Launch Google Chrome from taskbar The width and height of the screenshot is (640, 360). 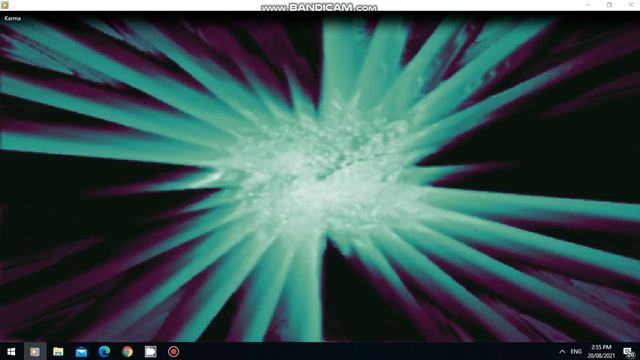pyautogui.click(x=127, y=351)
